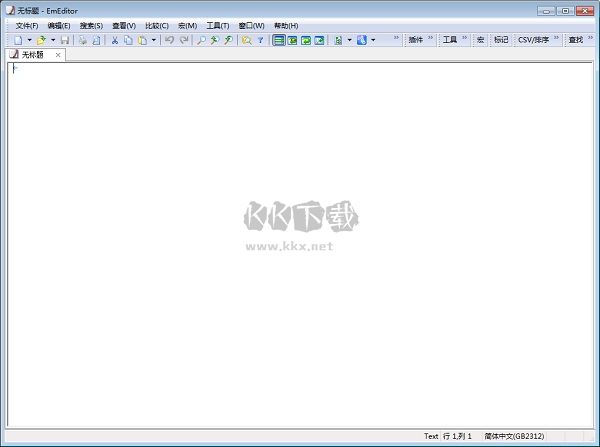This screenshot has height=447, width=600.
Task: Click the Find magnifier icon
Action: [x=201, y=40]
